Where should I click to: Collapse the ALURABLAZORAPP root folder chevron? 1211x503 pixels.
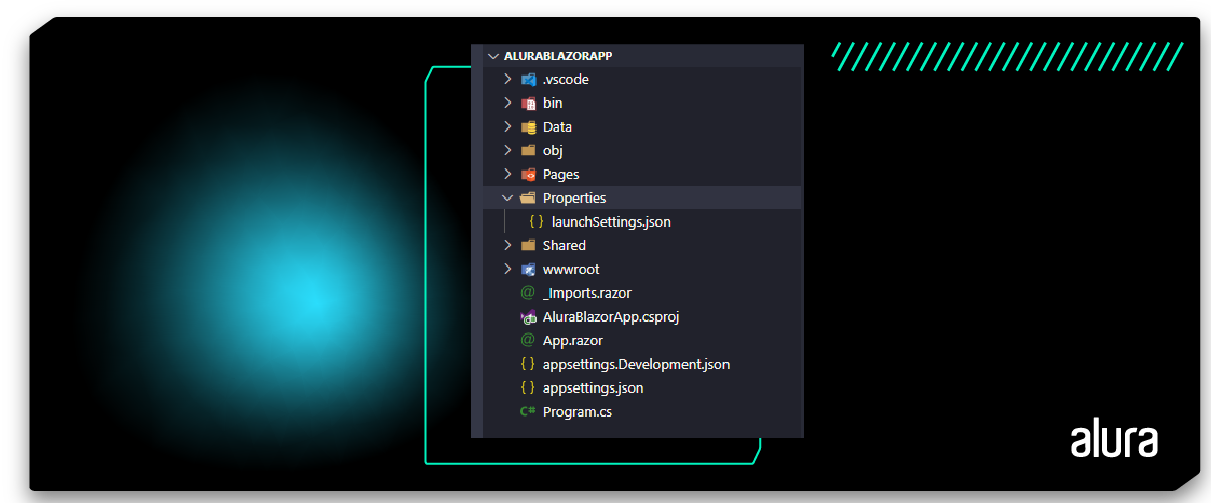(x=491, y=57)
